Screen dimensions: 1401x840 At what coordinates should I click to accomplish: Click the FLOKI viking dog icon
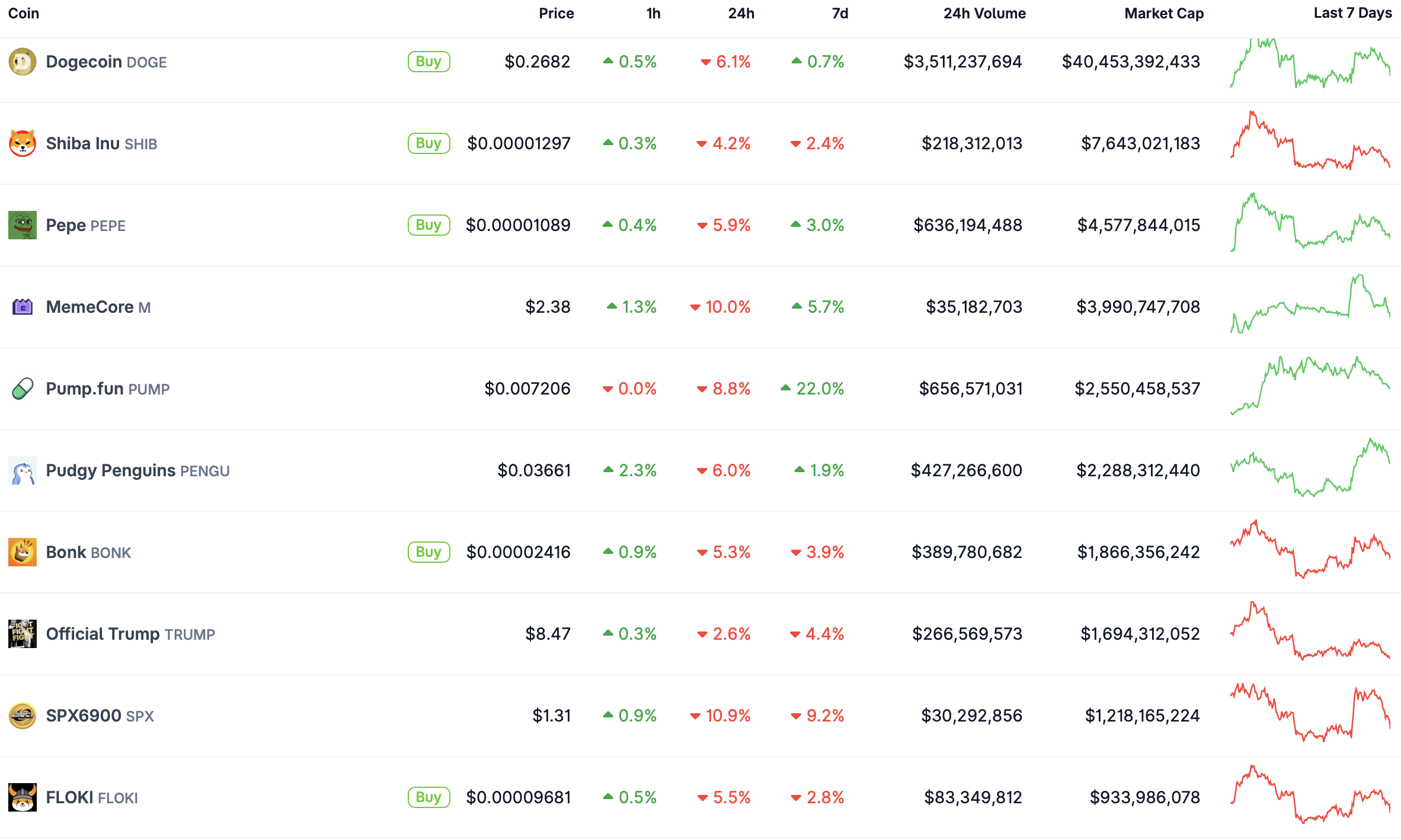[x=23, y=797]
